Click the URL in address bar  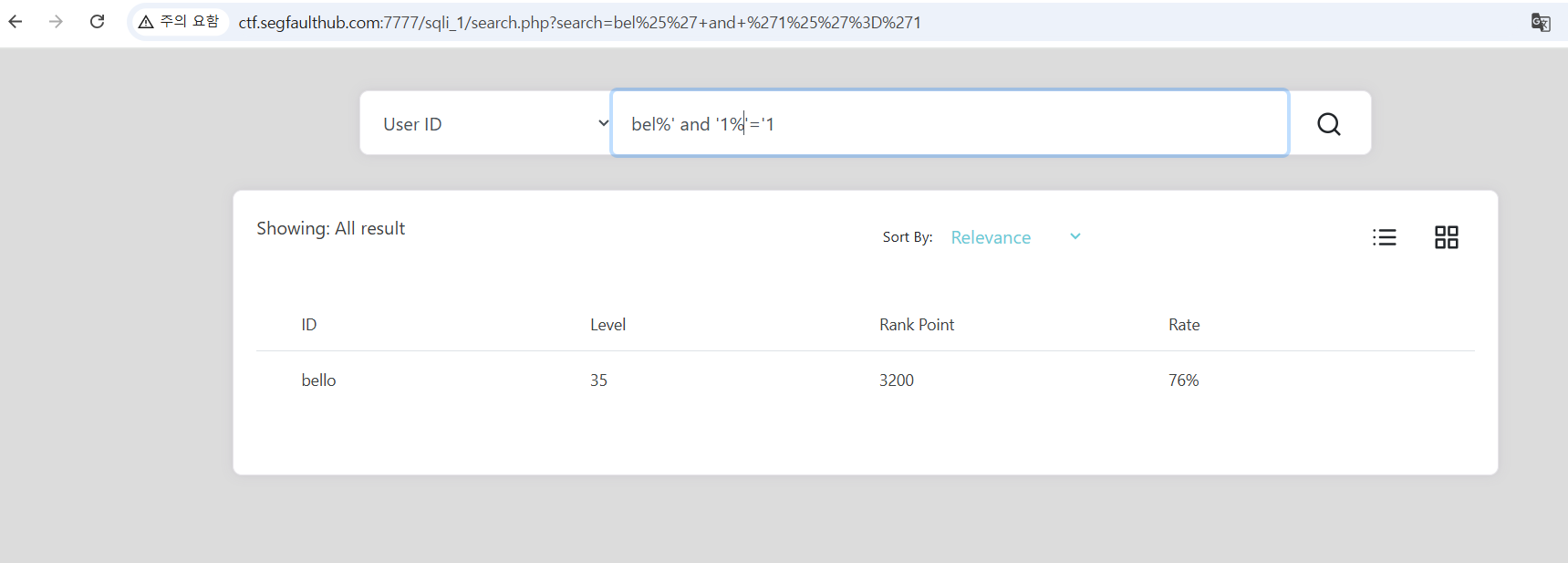579,23
